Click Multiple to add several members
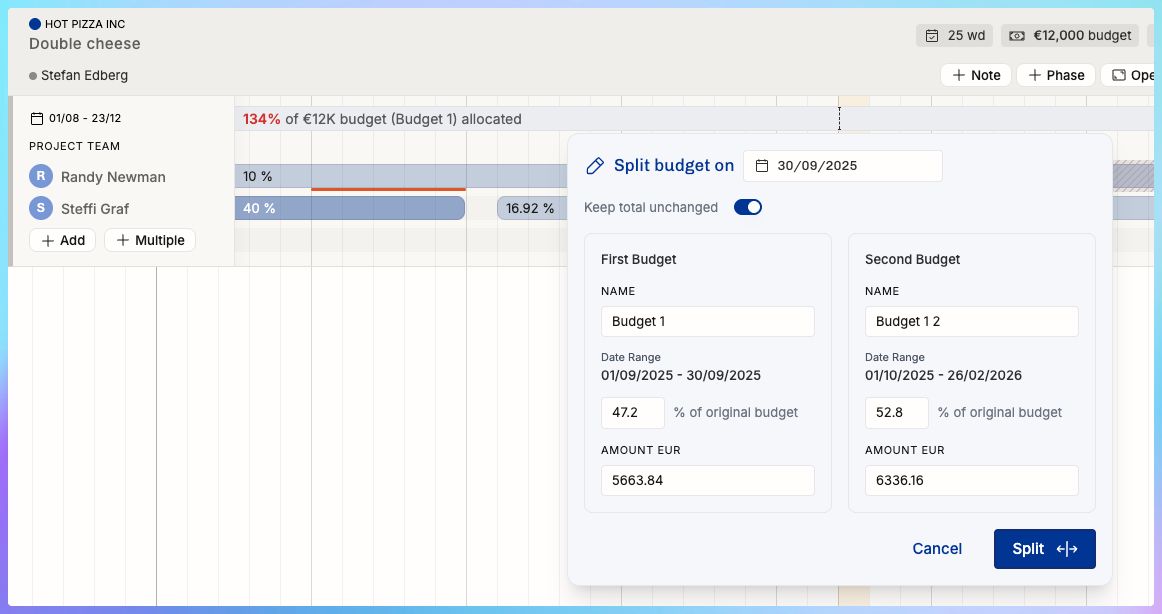1162x614 pixels. coord(150,240)
